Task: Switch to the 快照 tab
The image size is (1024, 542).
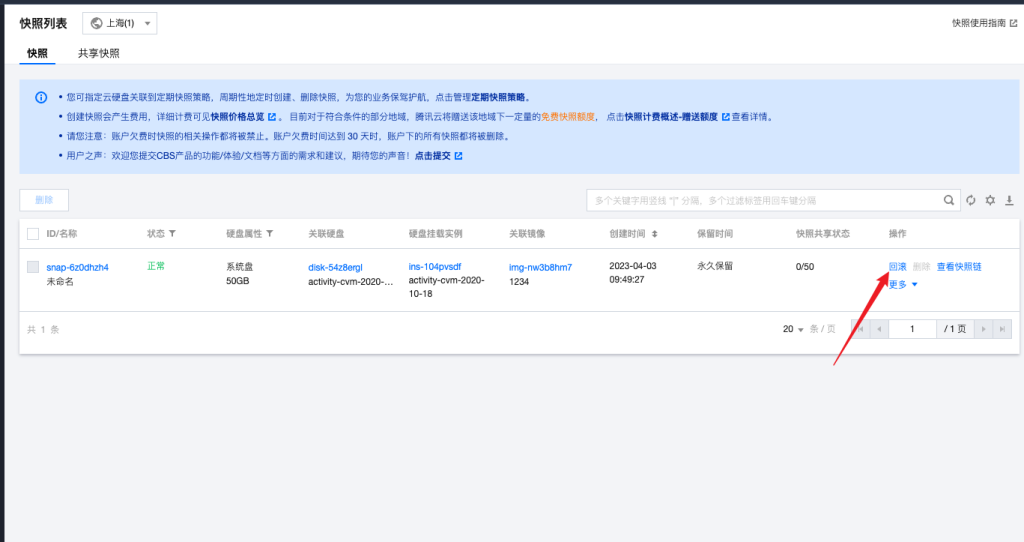Action: [x=37, y=54]
